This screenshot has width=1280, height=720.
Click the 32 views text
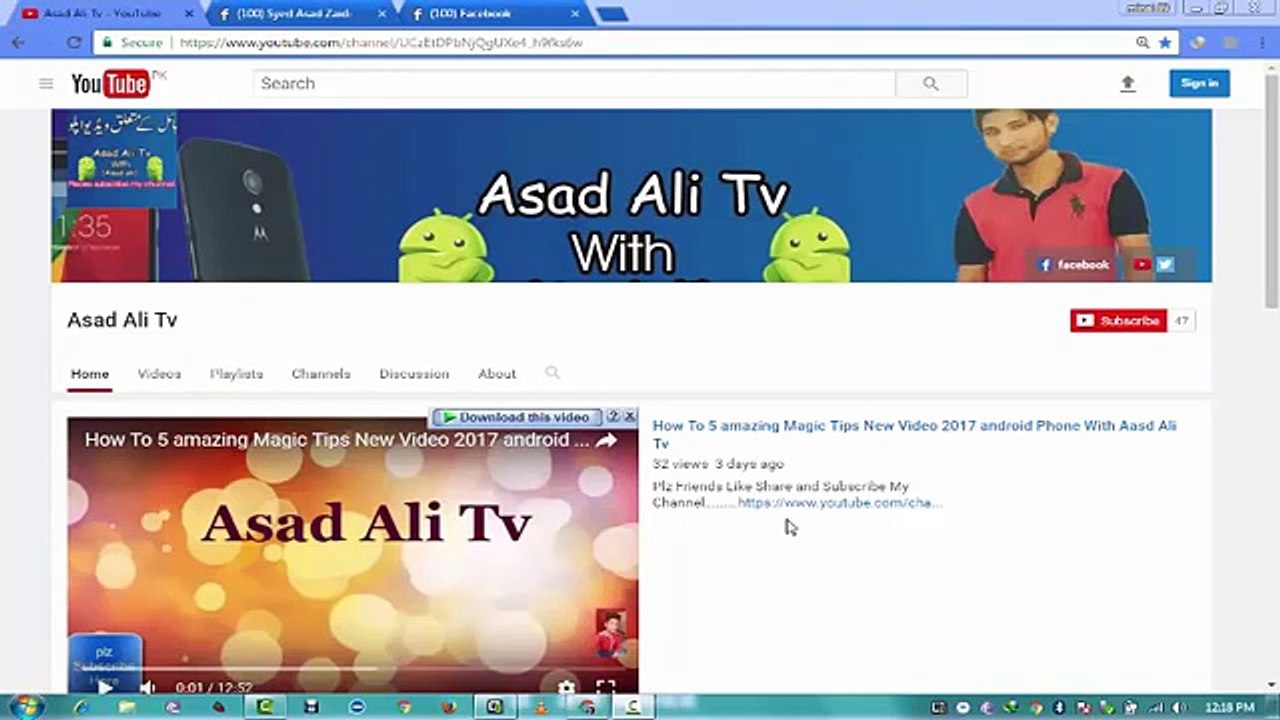click(680, 465)
